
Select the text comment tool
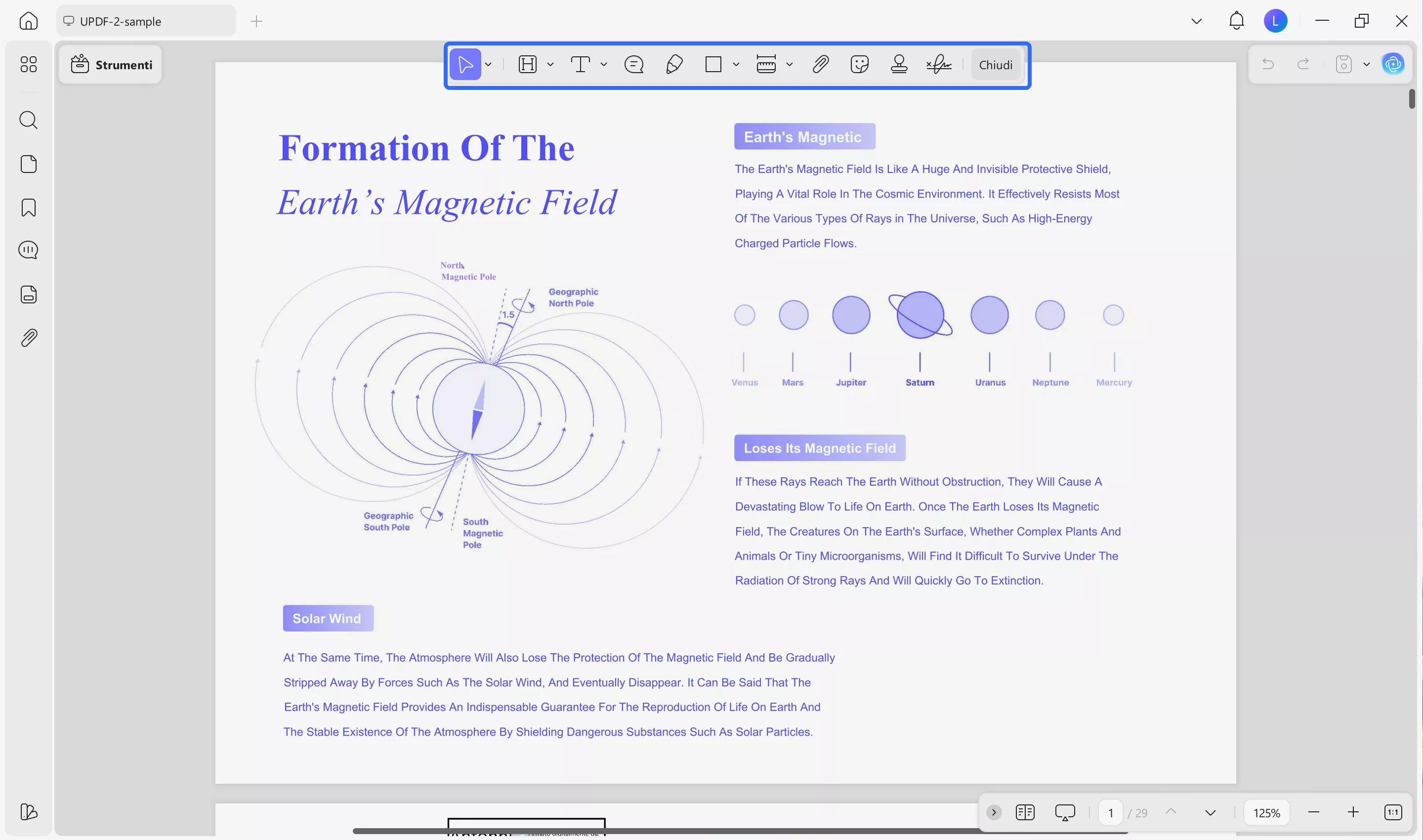(580, 65)
